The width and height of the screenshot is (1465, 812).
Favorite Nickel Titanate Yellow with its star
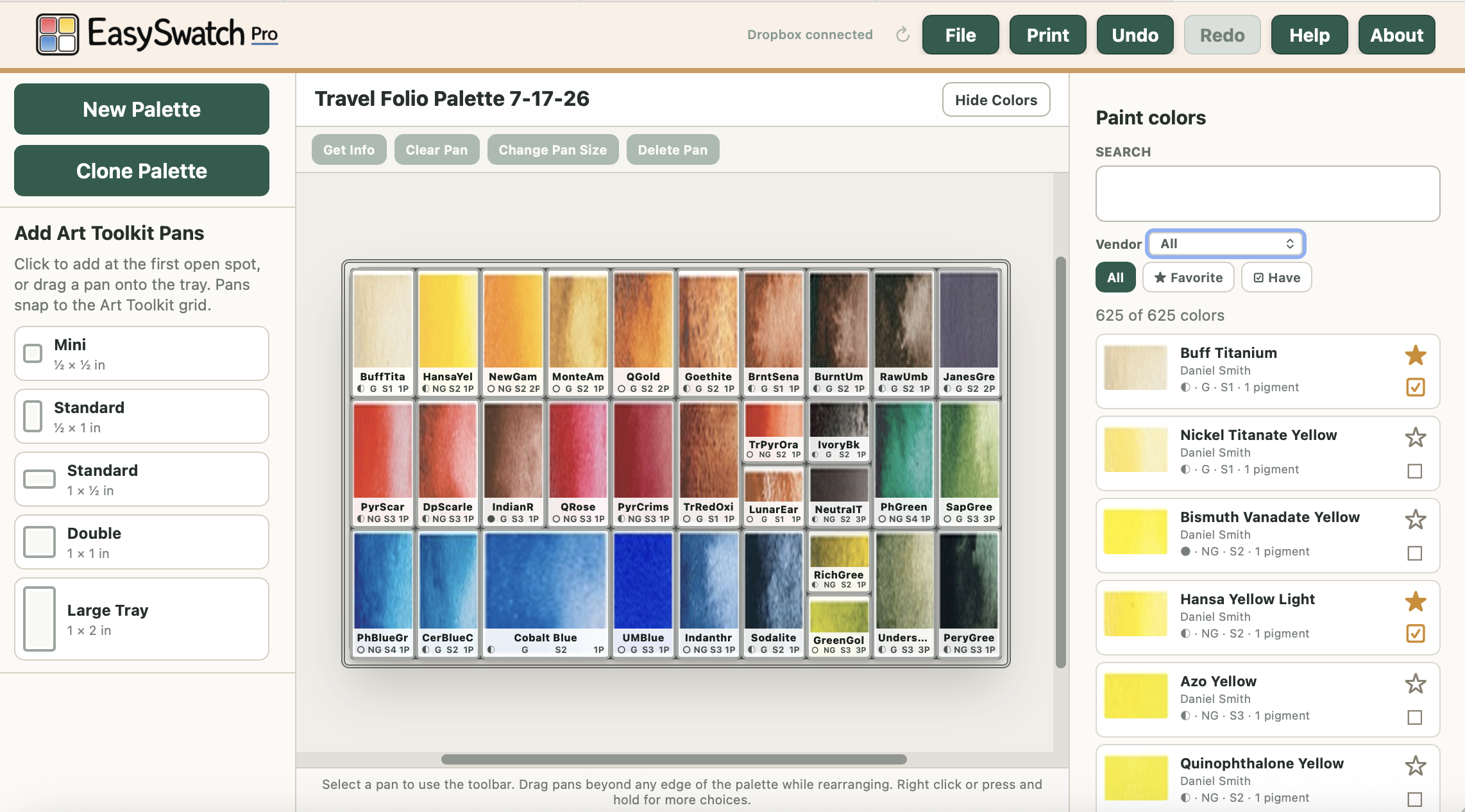pyautogui.click(x=1416, y=437)
